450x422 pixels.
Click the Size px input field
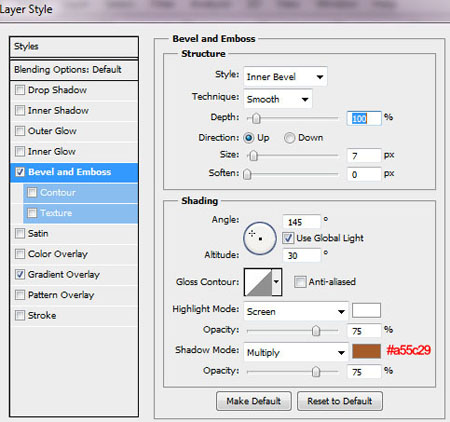[364, 156]
